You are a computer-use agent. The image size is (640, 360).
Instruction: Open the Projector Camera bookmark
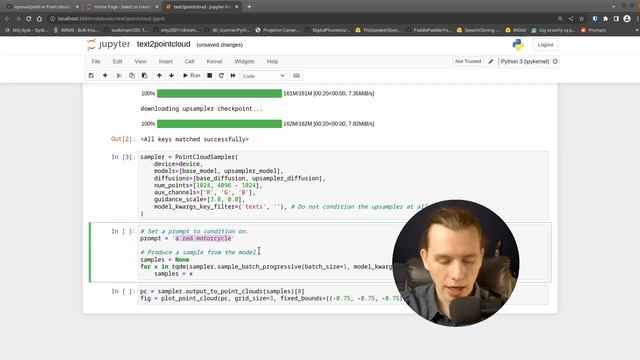coord(278,30)
